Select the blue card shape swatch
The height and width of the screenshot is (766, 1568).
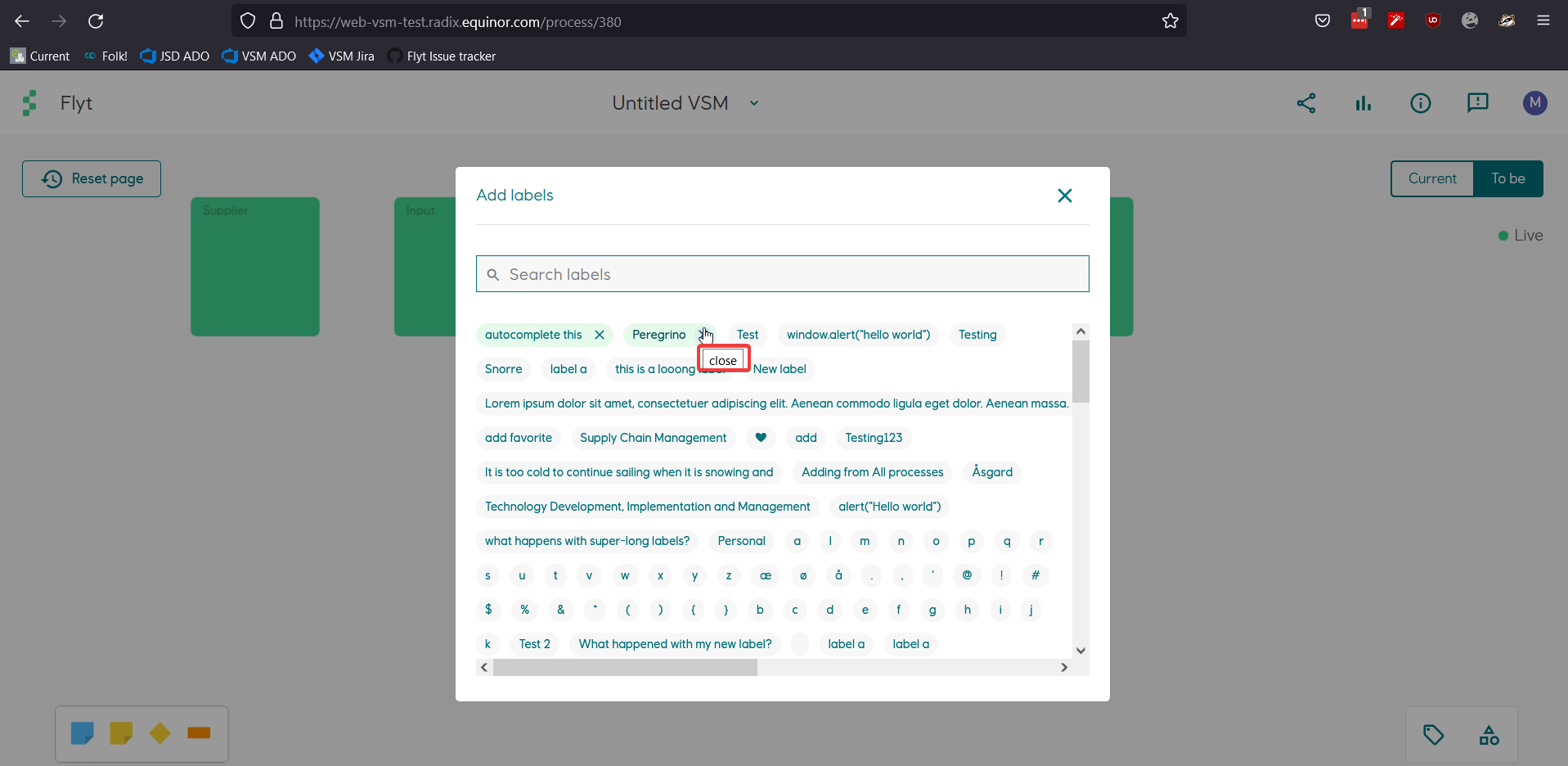pos(83,733)
